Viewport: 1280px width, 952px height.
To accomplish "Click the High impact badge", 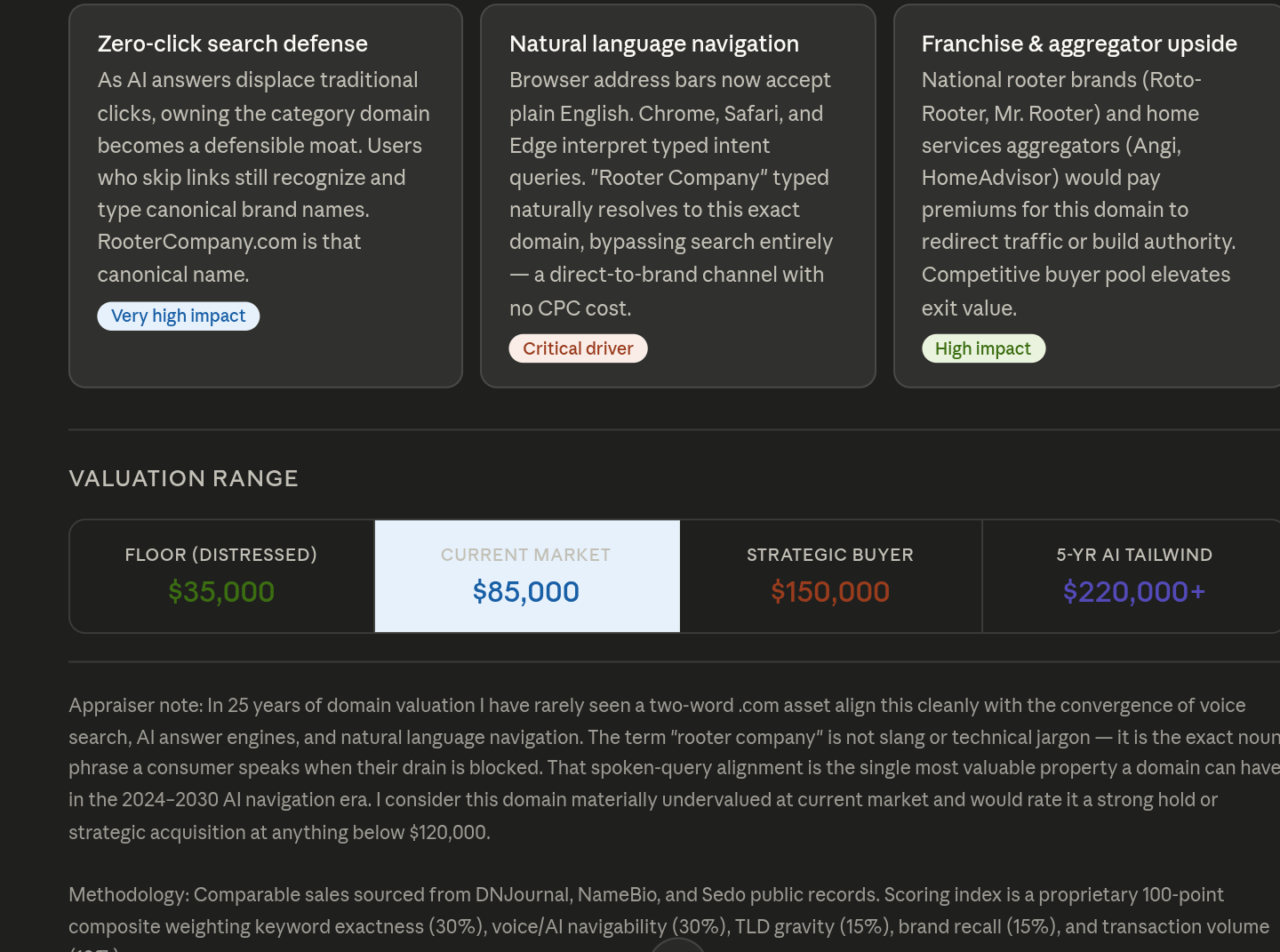I will [x=982, y=348].
